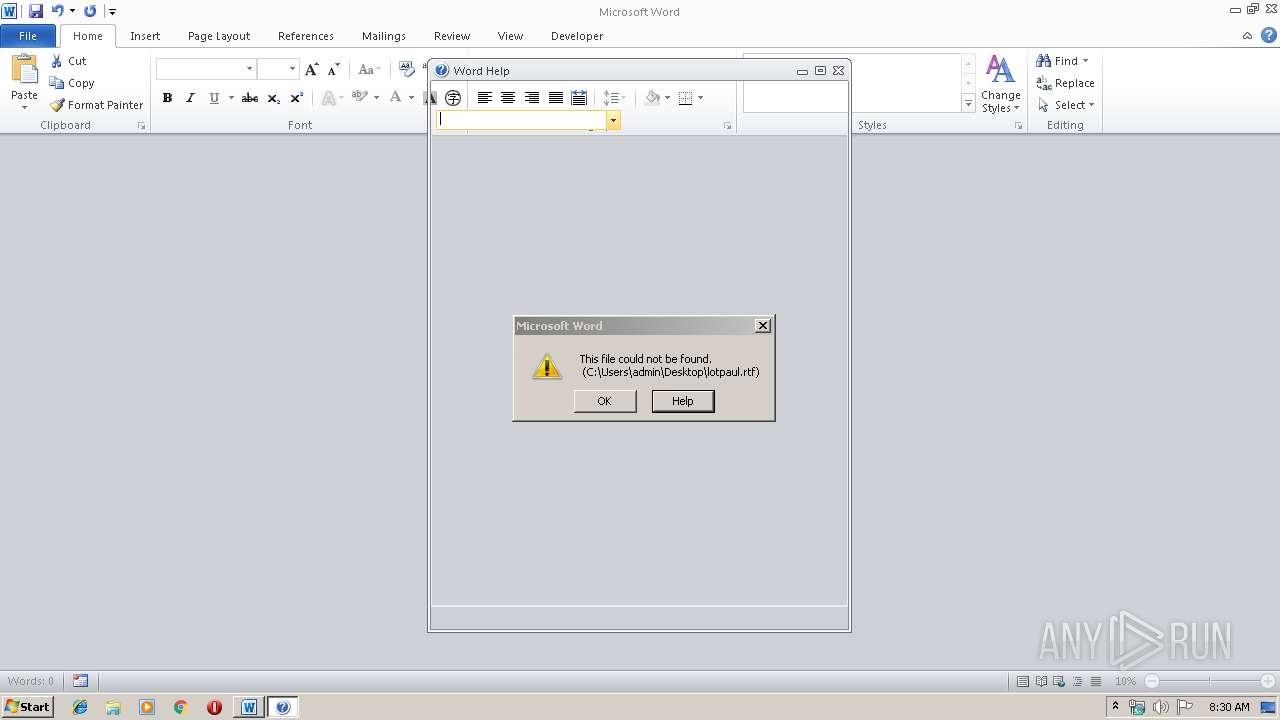Toggle Align Text Right
This screenshot has width=1280, height=720.
(532, 98)
